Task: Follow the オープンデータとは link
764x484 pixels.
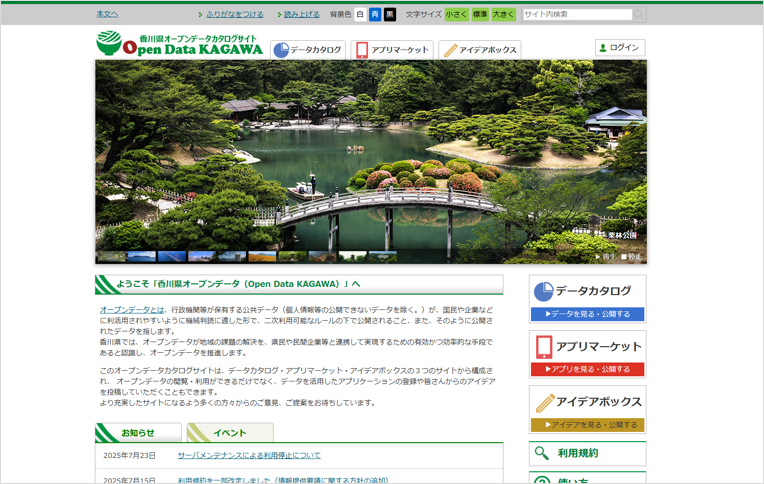Action: click(132, 310)
